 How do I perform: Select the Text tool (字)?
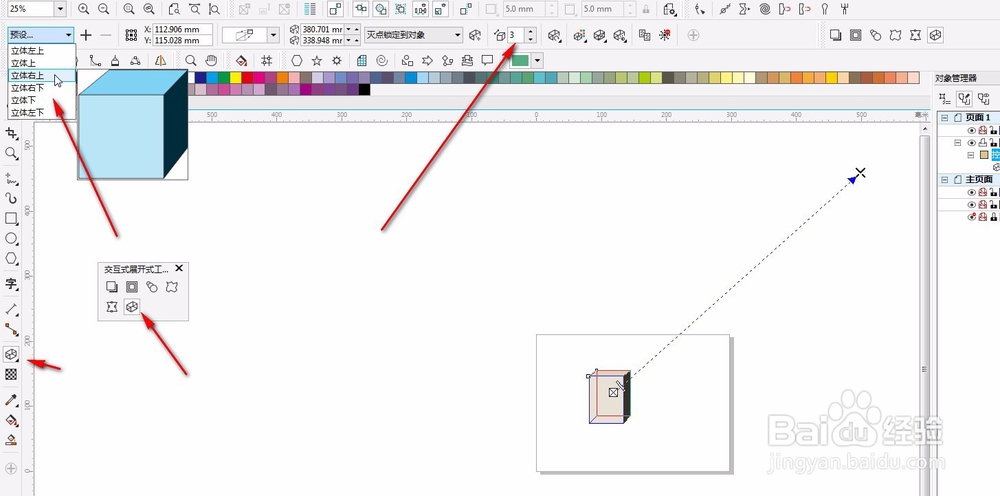[11, 284]
